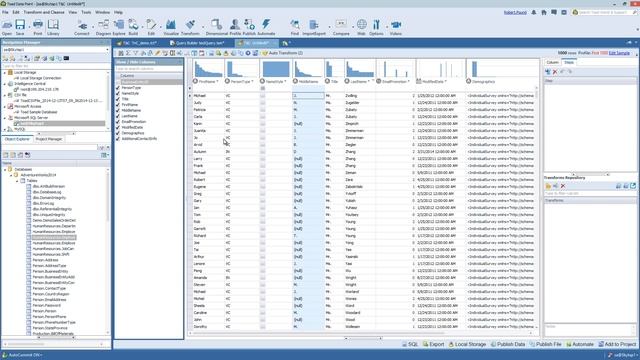Open the Dimensional tool
The width and height of the screenshot is (640, 360).
[x=217, y=27]
